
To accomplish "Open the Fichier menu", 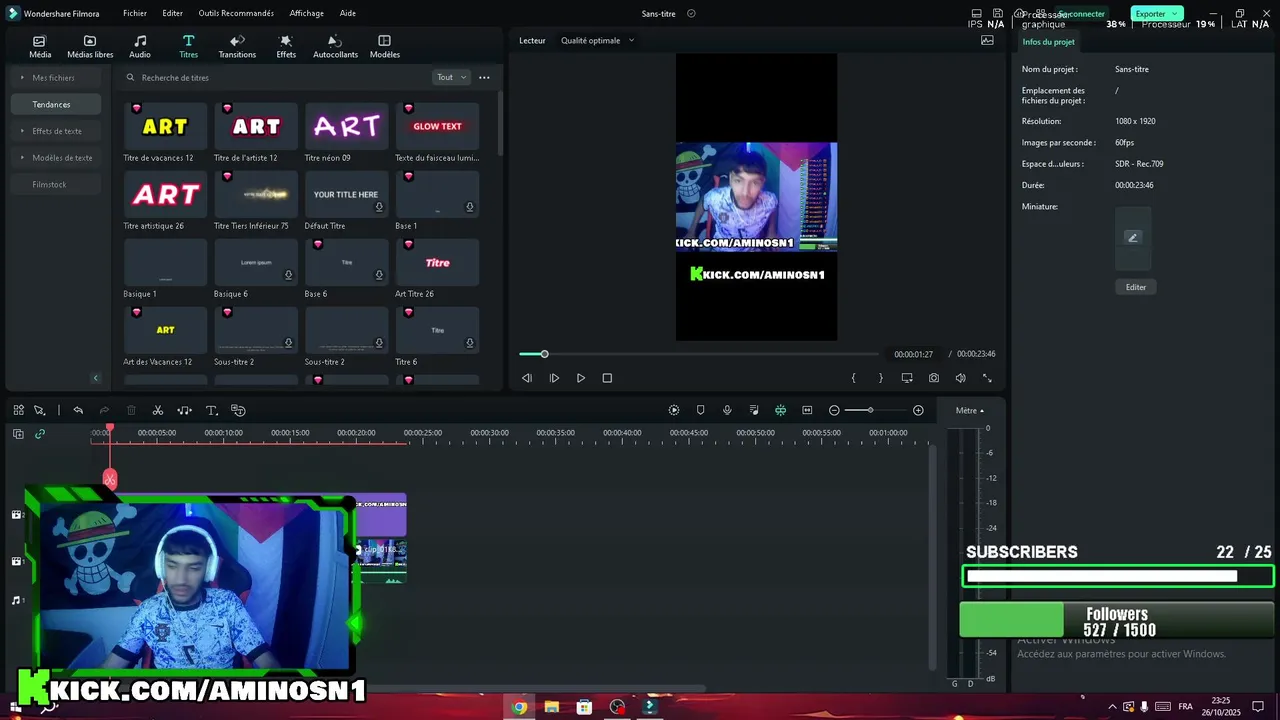I will pyautogui.click(x=135, y=13).
